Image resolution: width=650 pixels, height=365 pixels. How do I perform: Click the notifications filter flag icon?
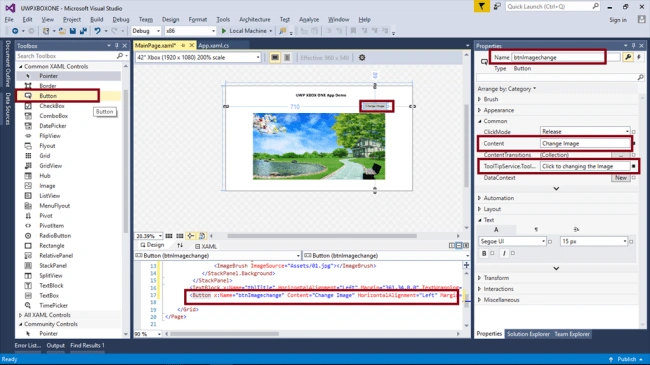[482, 7]
